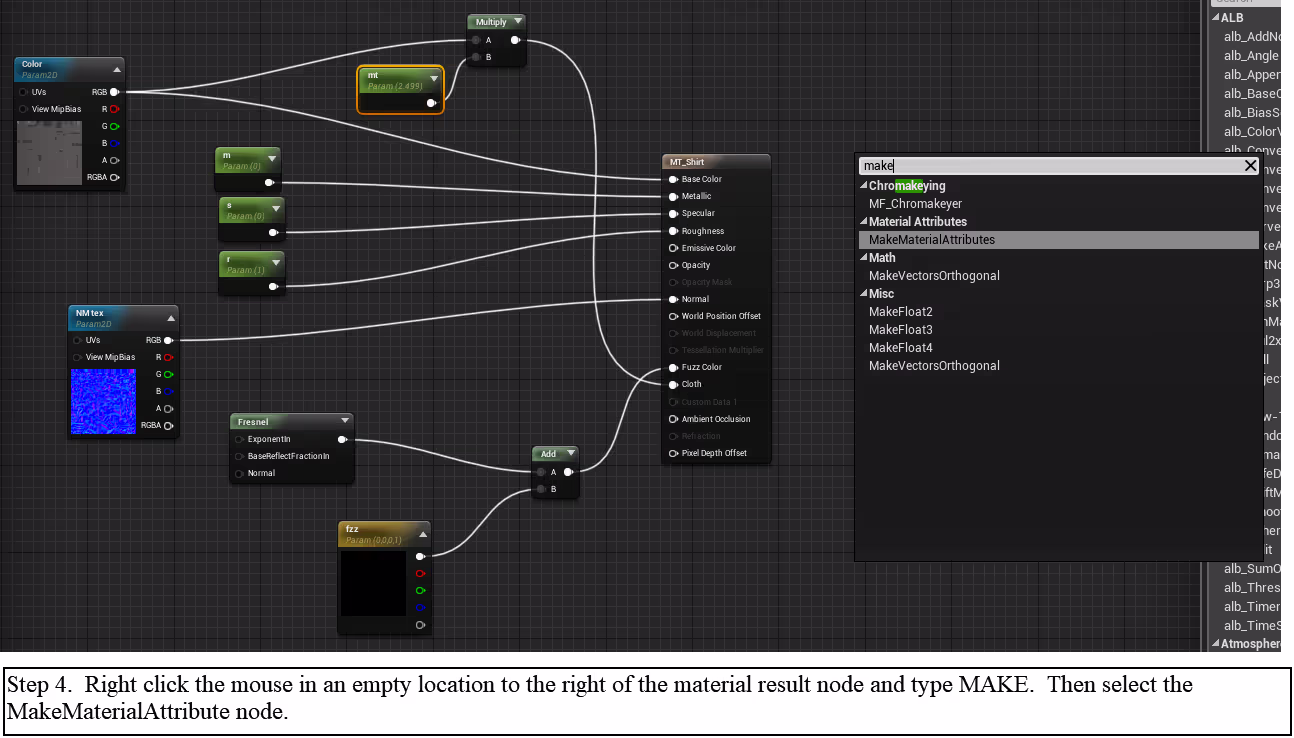Click the mt parameter output pin

click(431, 102)
